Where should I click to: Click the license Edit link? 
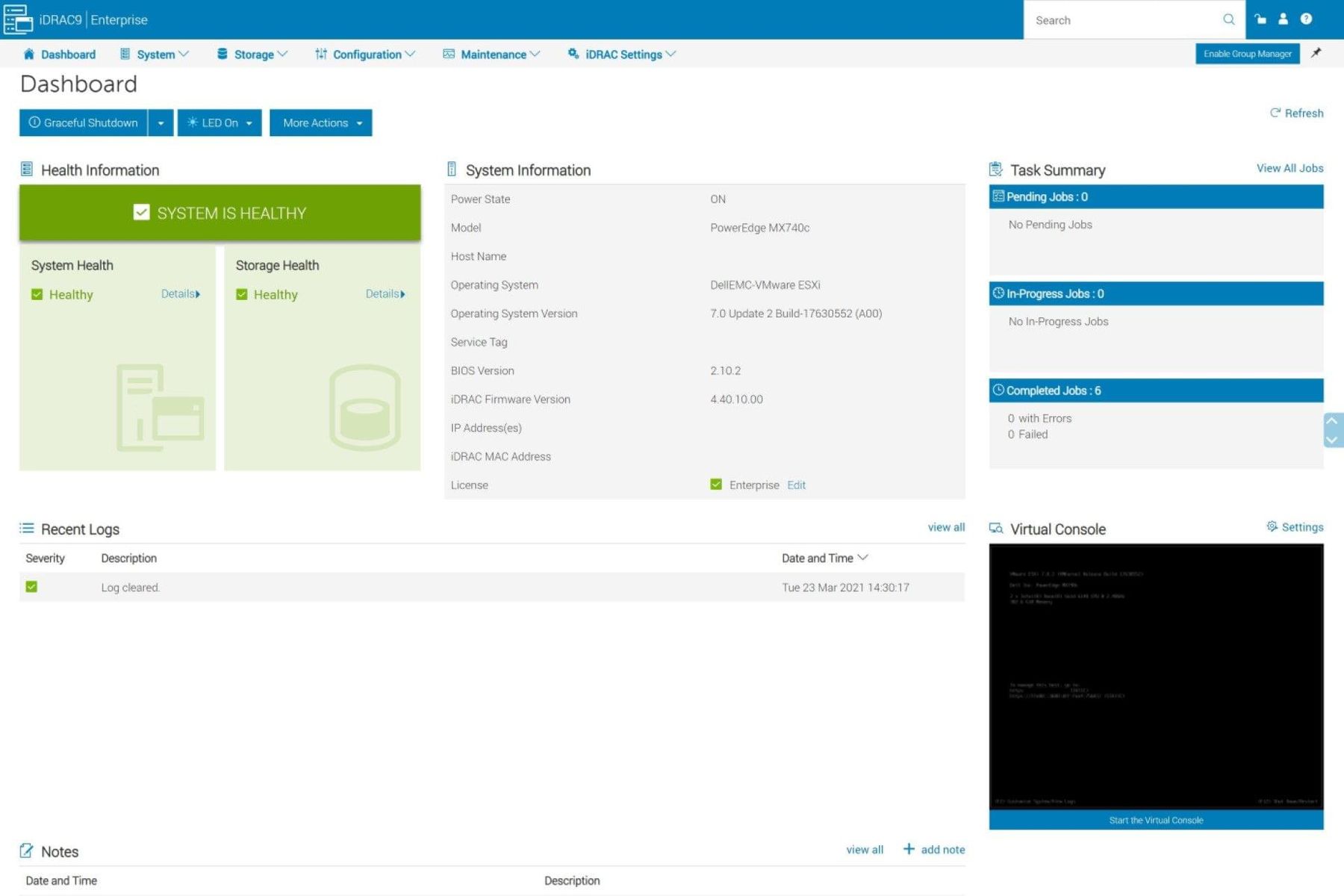(x=796, y=485)
